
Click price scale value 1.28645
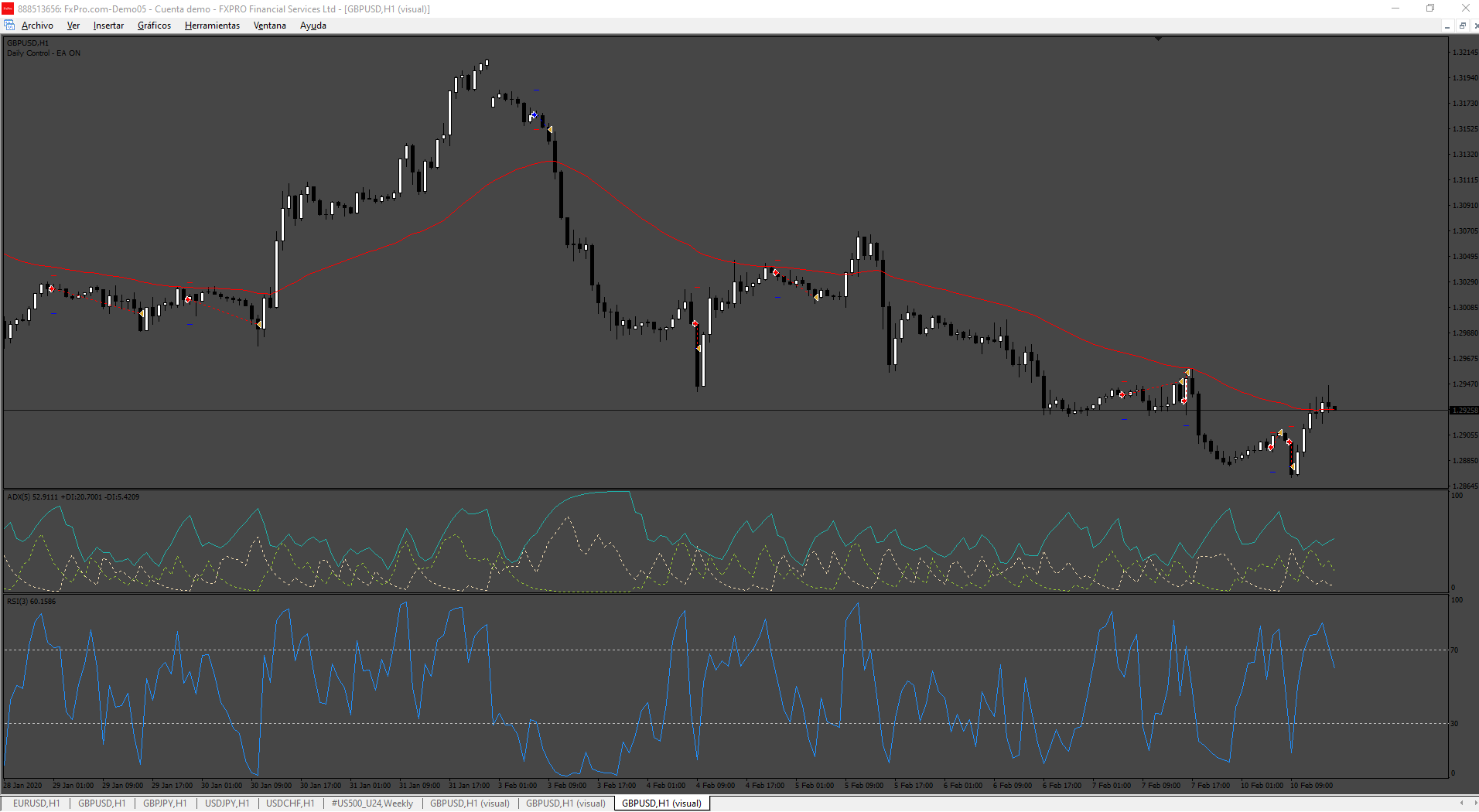point(1465,486)
